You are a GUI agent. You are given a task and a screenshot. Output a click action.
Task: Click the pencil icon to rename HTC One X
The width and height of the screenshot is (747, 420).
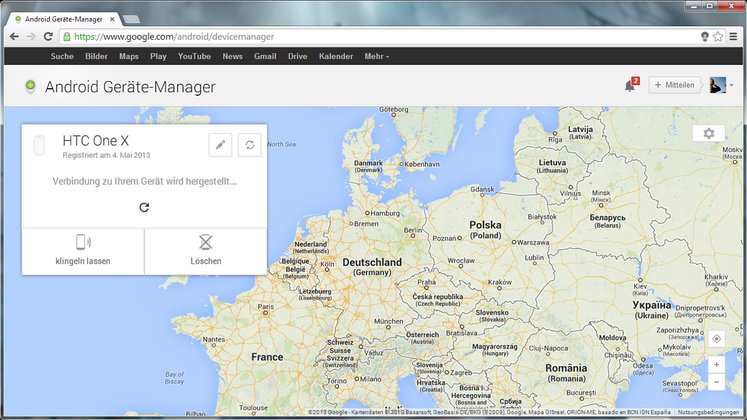(220, 145)
